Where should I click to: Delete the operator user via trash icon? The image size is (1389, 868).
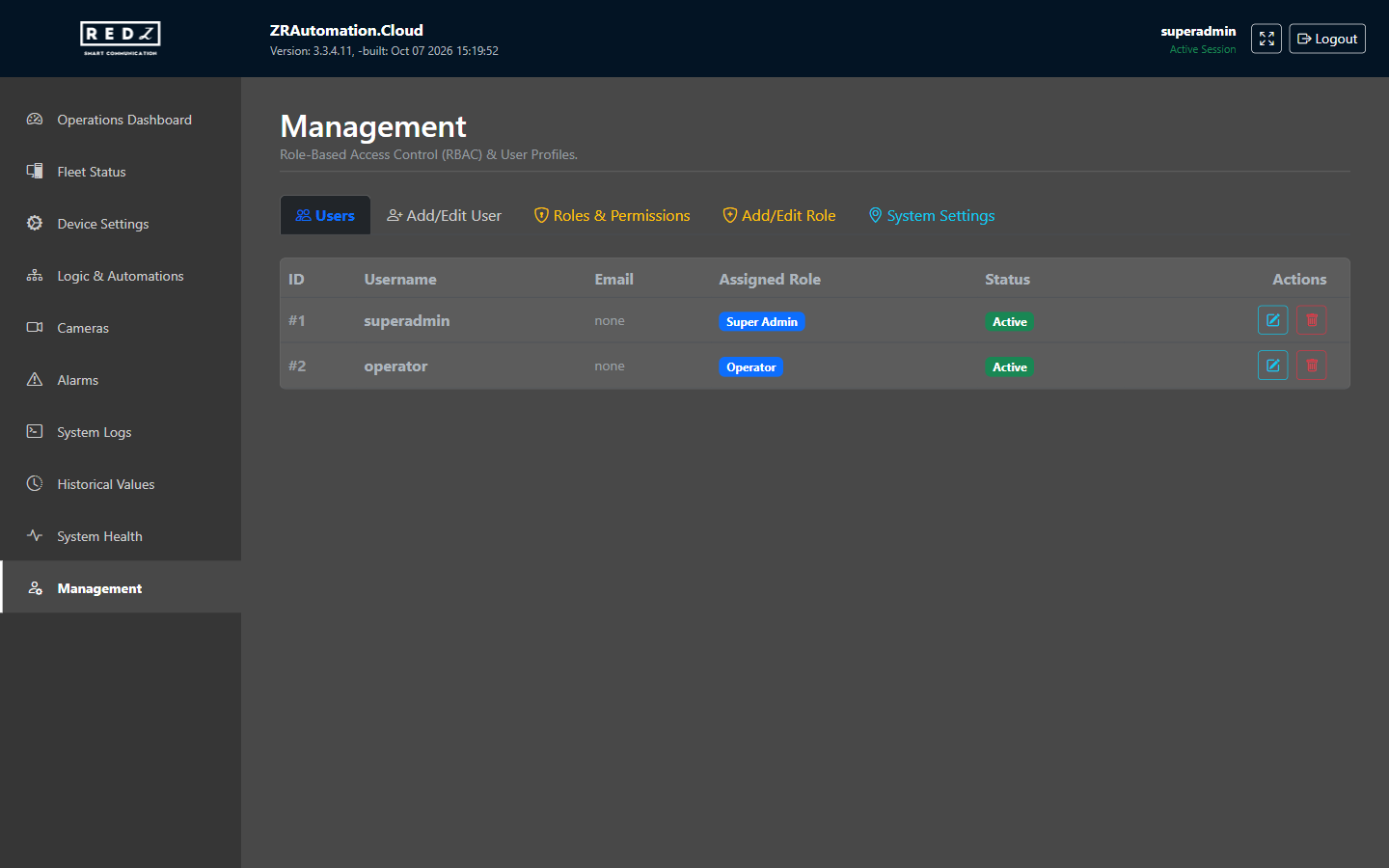coord(1312,366)
